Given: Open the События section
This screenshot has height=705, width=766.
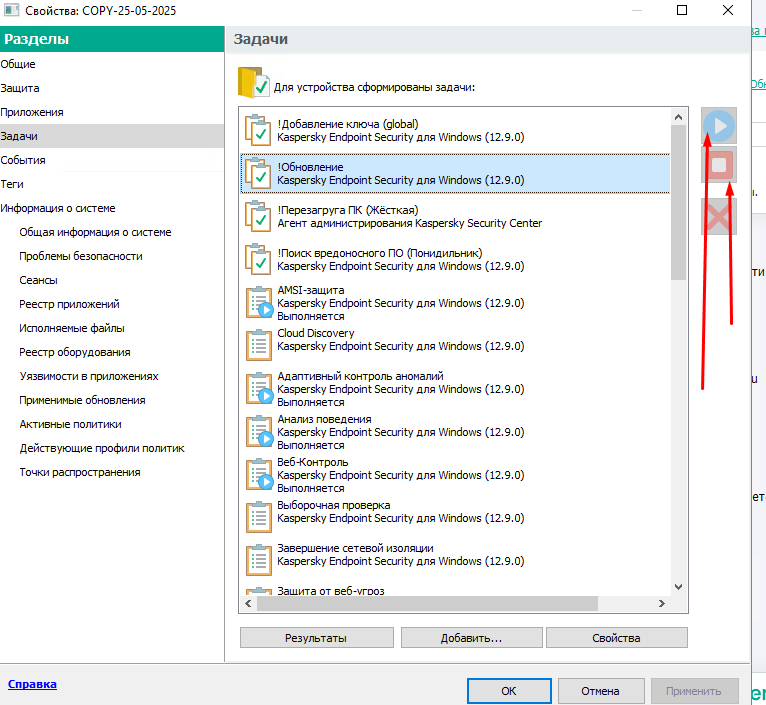Looking at the screenshot, I should [x=112, y=160].
